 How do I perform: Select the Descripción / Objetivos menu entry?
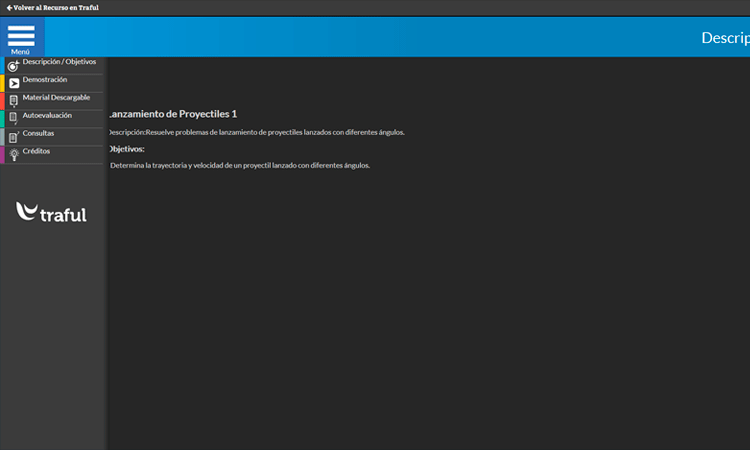[x=59, y=62]
